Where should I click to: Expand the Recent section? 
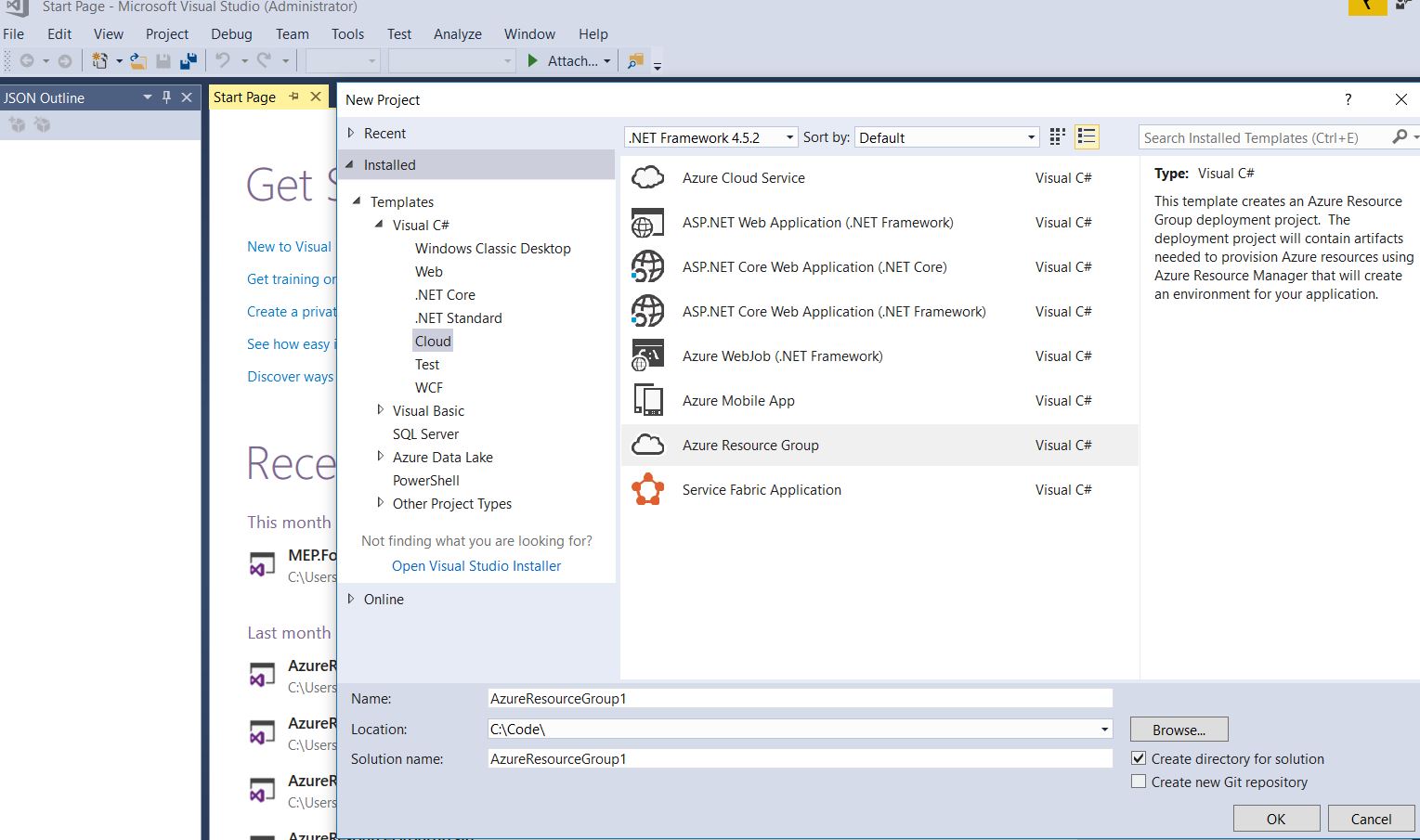coord(351,133)
